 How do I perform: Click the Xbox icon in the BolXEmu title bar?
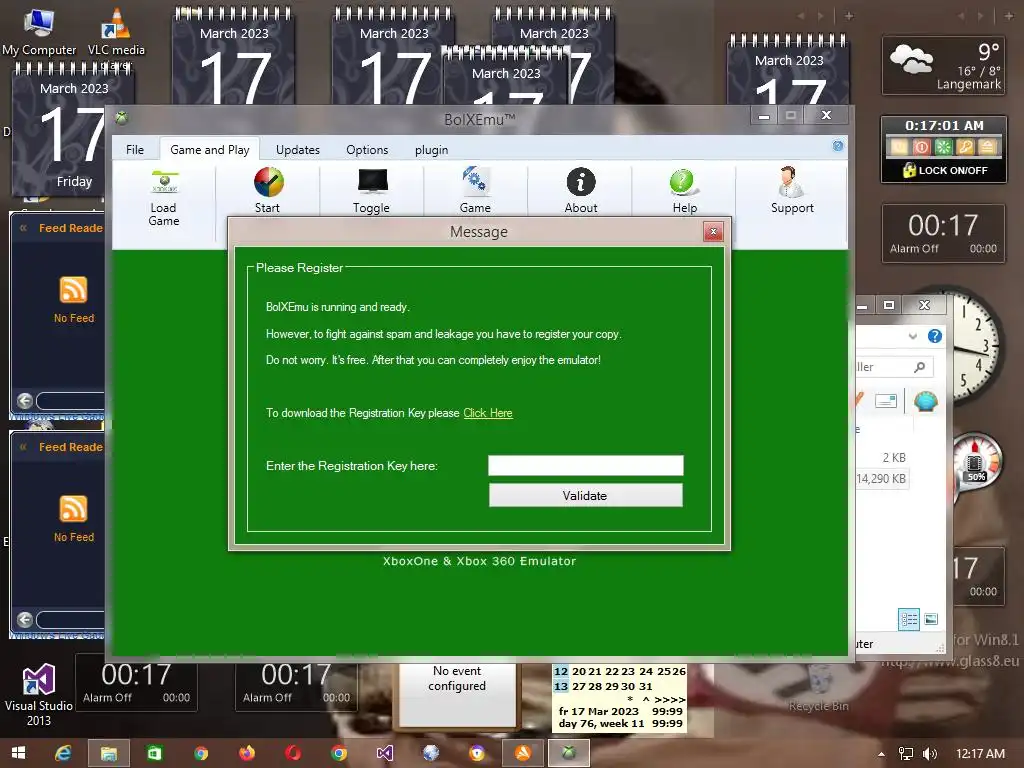coord(121,118)
